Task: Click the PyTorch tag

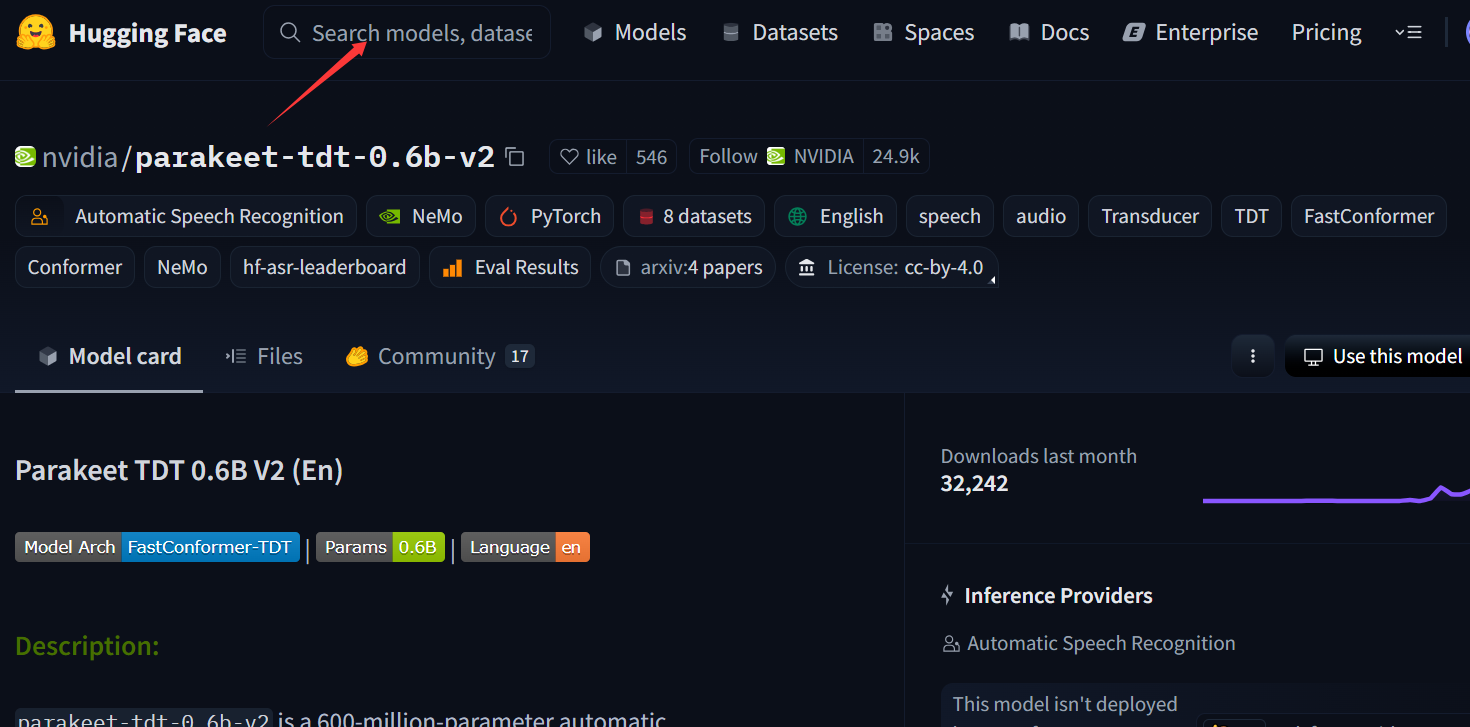Action: (x=549, y=216)
